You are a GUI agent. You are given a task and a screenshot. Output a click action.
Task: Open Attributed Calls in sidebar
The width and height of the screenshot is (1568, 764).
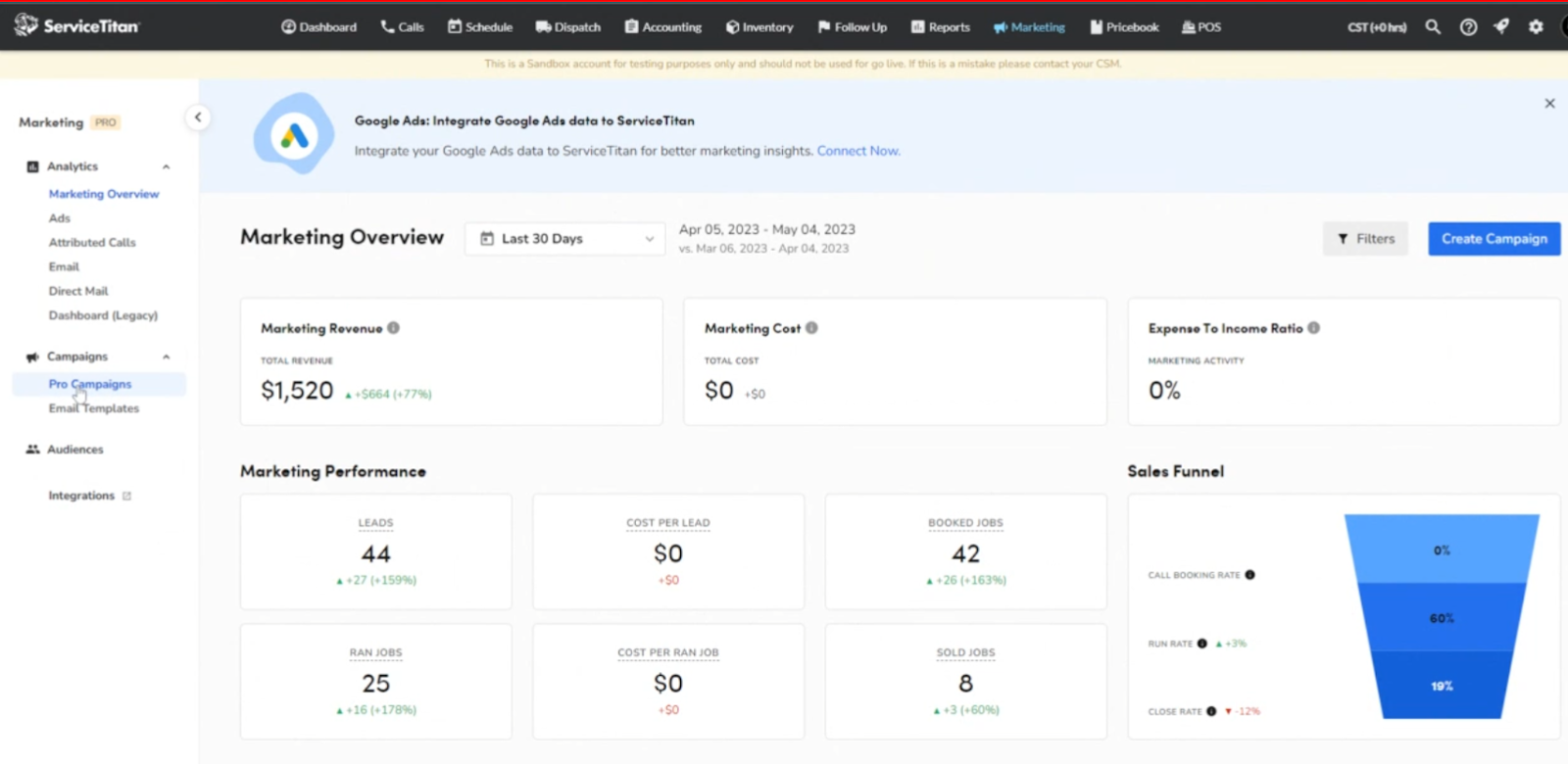click(x=92, y=242)
